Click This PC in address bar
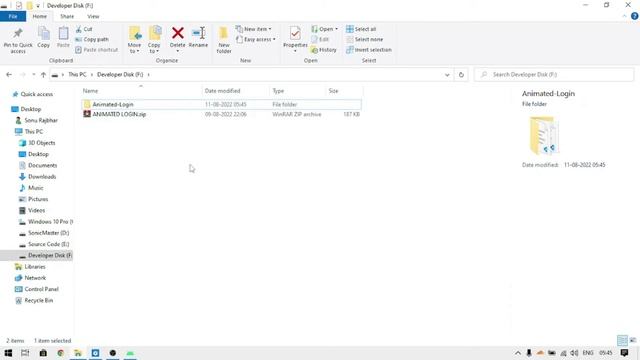Image resolution: width=640 pixels, height=360 pixels. (x=77, y=75)
